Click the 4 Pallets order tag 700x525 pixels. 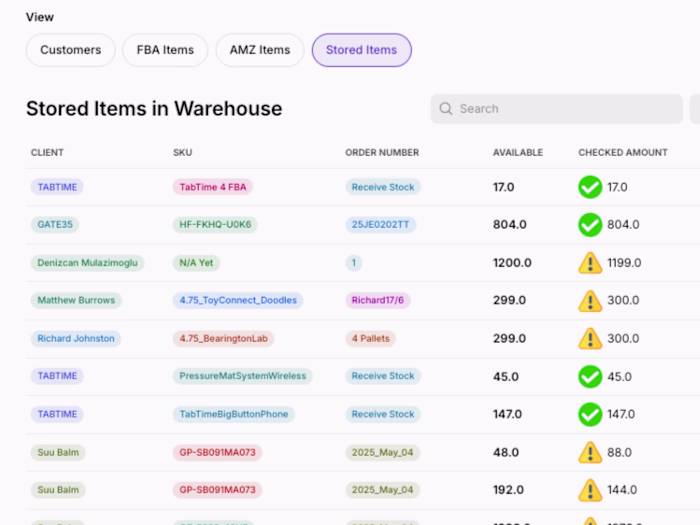click(371, 338)
